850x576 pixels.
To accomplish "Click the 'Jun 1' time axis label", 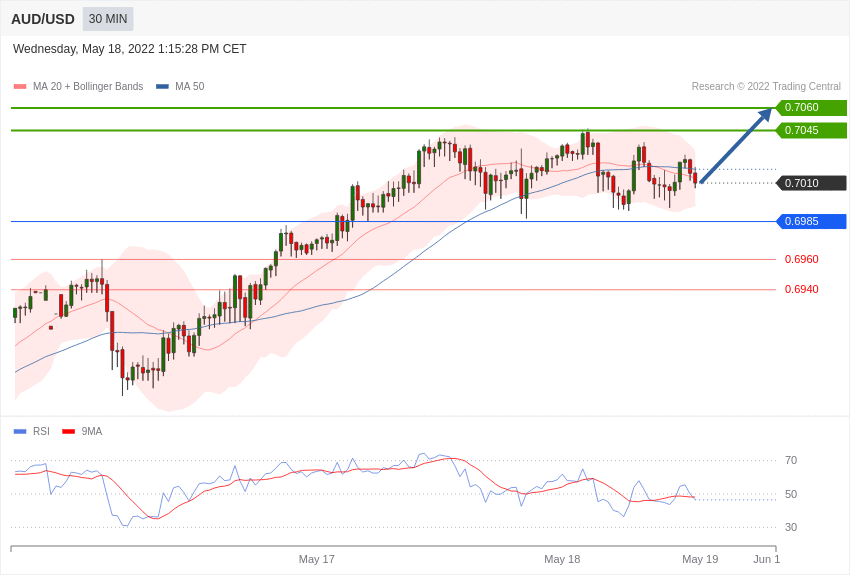I will 766,559.
